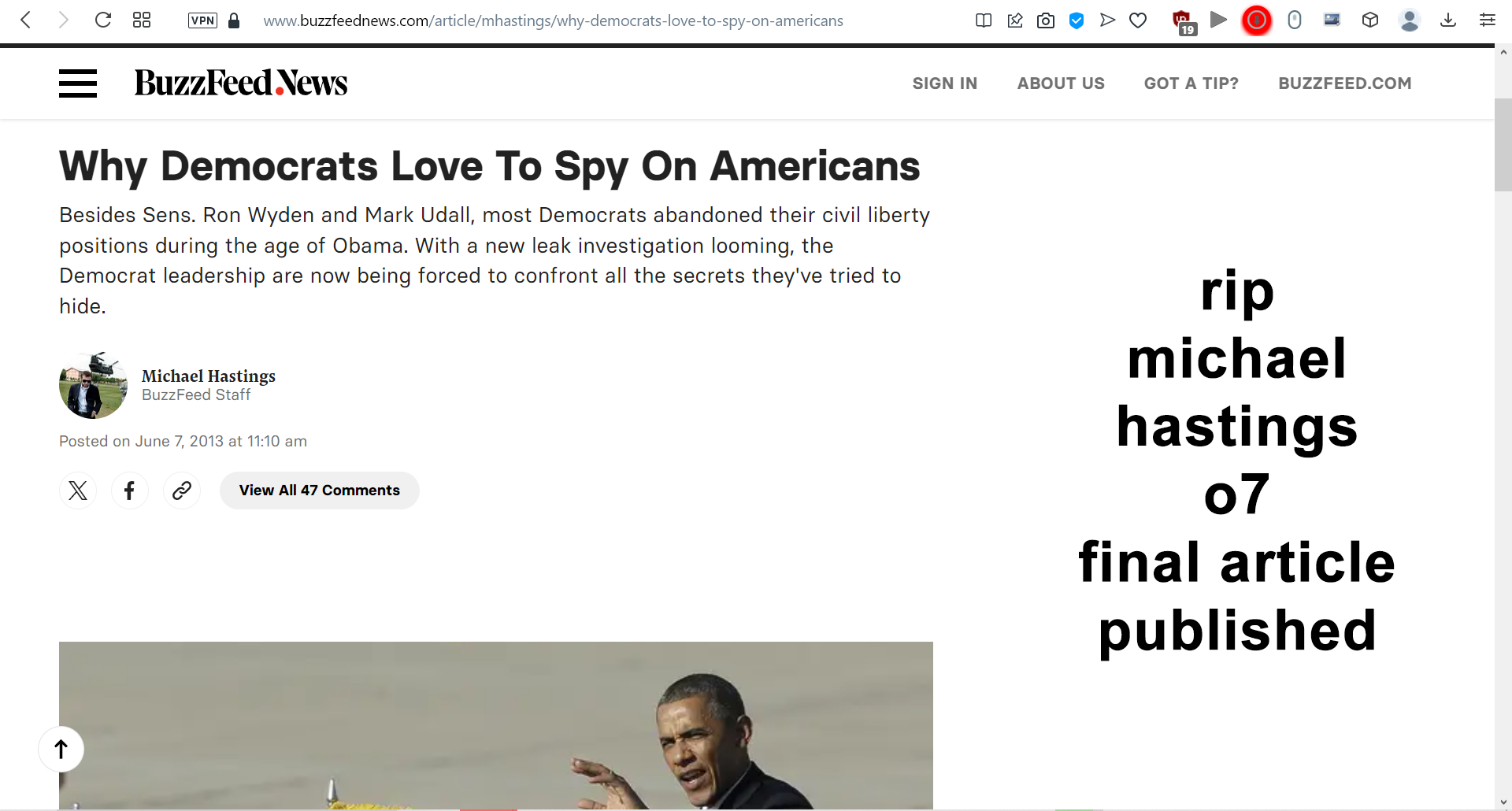Toggle the ad blocker shield

click(1077, 20)
